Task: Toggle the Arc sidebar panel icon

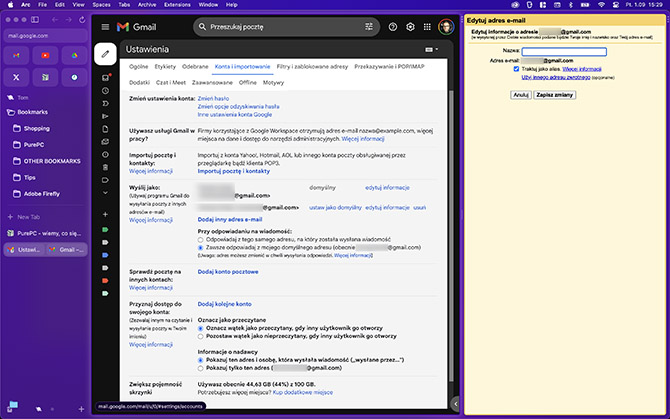Action: [35, 20]
